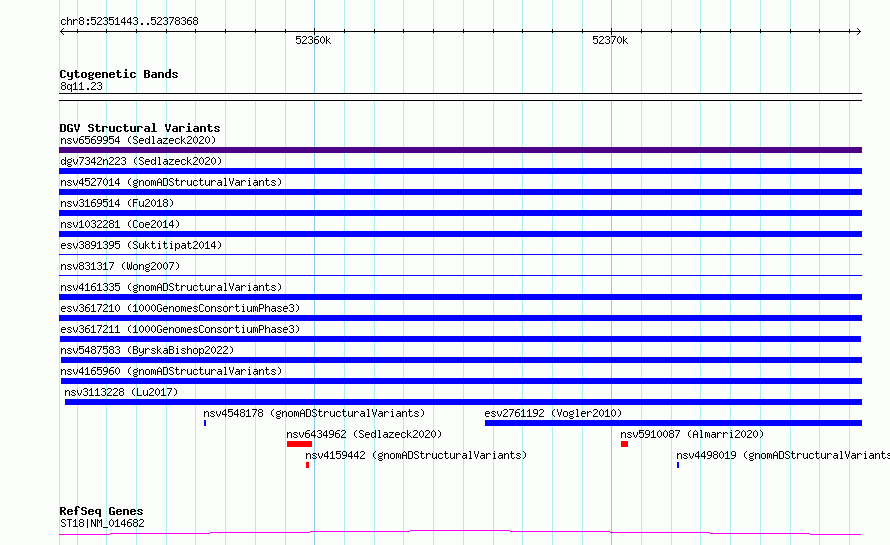The width and height of the screenshot is (890, 545).
Task: Select esv3617211 (1000GenomesConsortiumPhase3) label
Action: [x=180, y=329]
